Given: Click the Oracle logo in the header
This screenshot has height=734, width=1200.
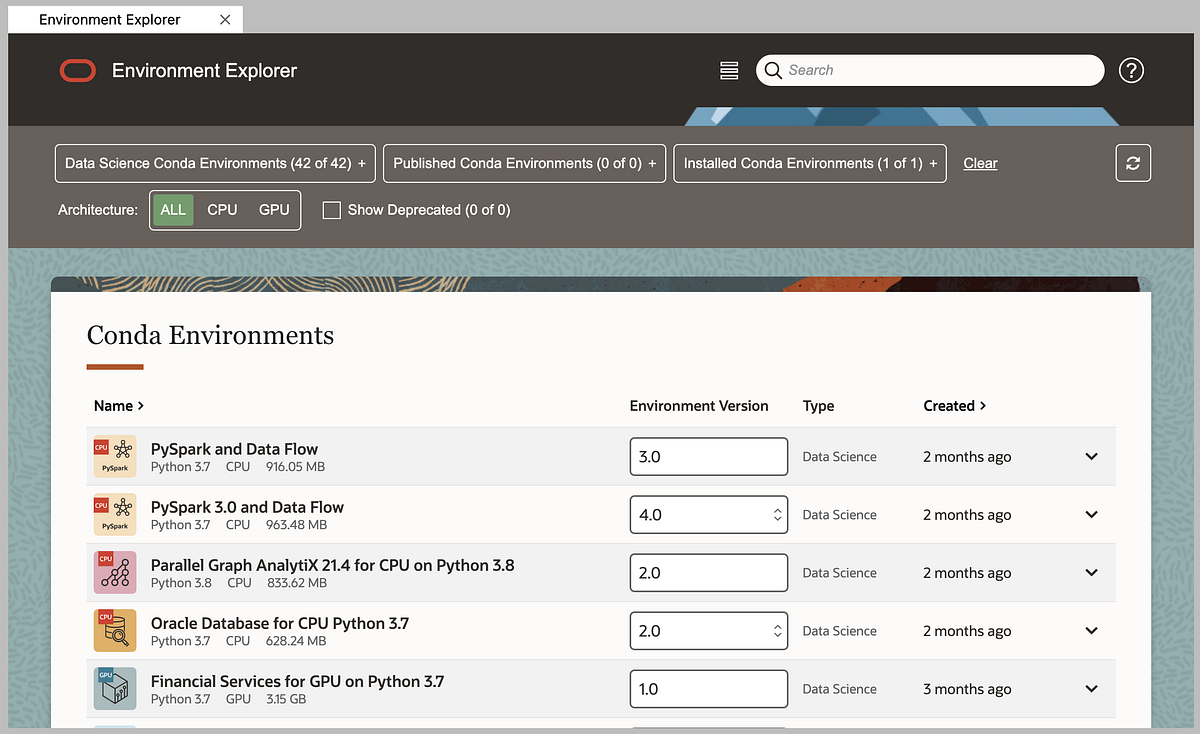Looking at the screenshot, I should point(77,70).
